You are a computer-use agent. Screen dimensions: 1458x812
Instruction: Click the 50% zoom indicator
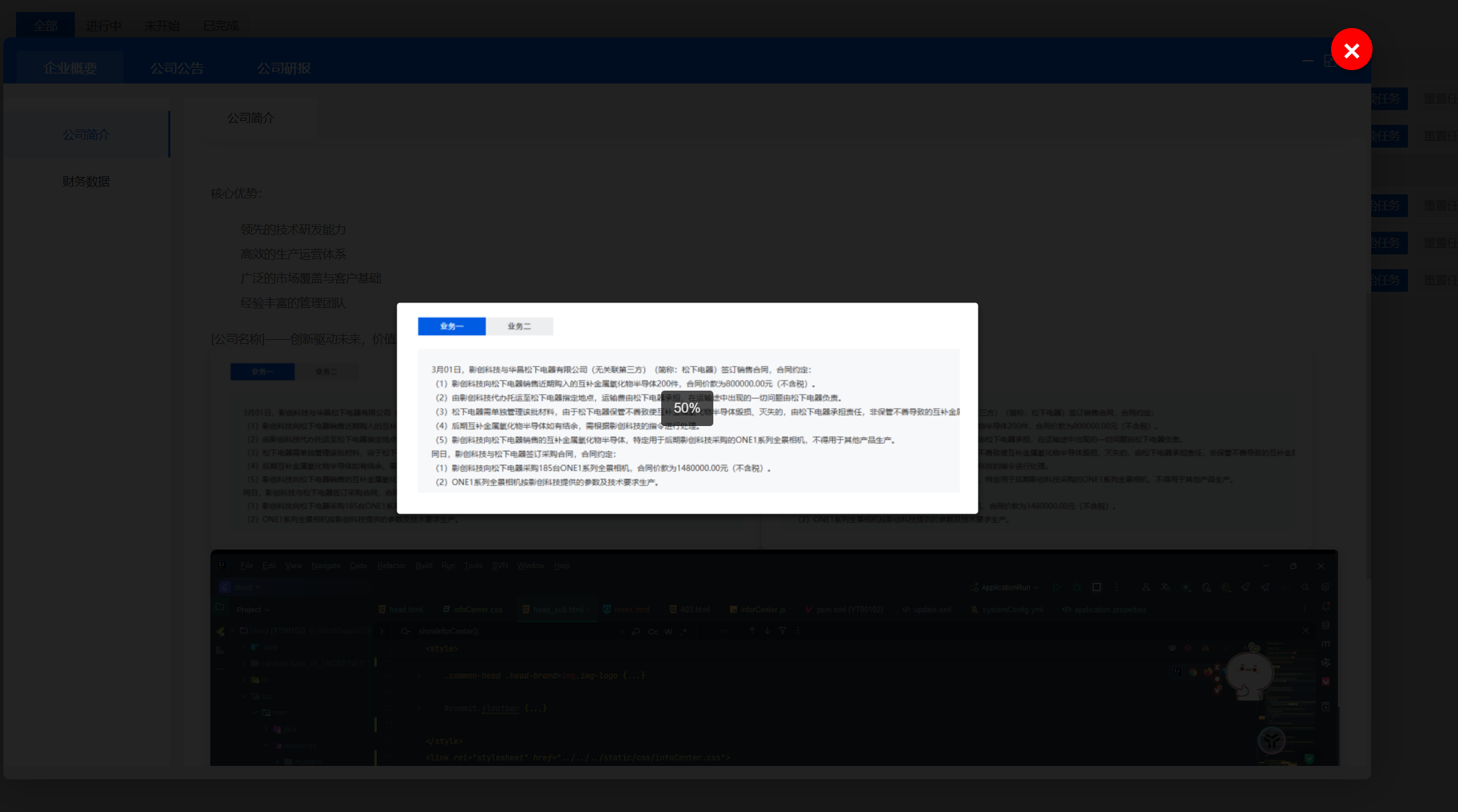pyautogui.click(x=687, y=408)
